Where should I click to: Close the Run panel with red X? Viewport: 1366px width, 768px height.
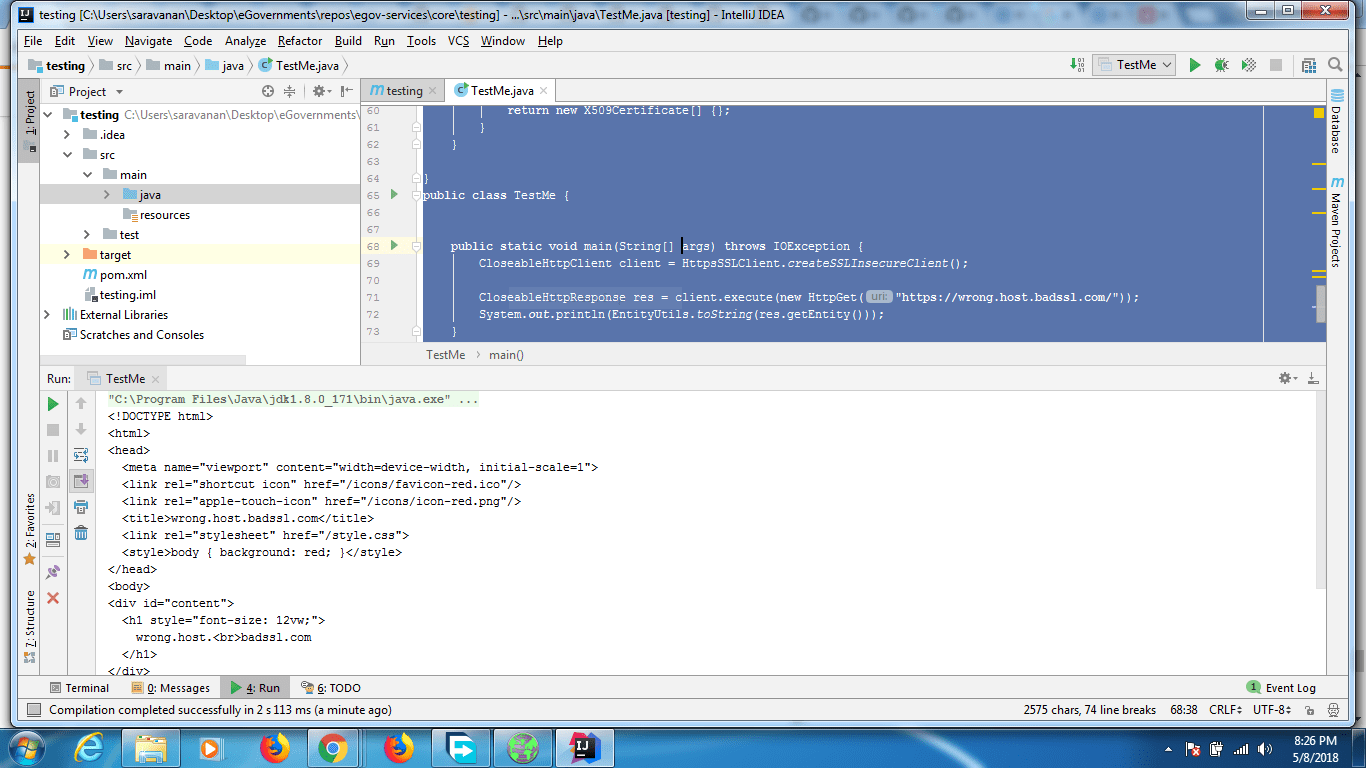[53, 598]
